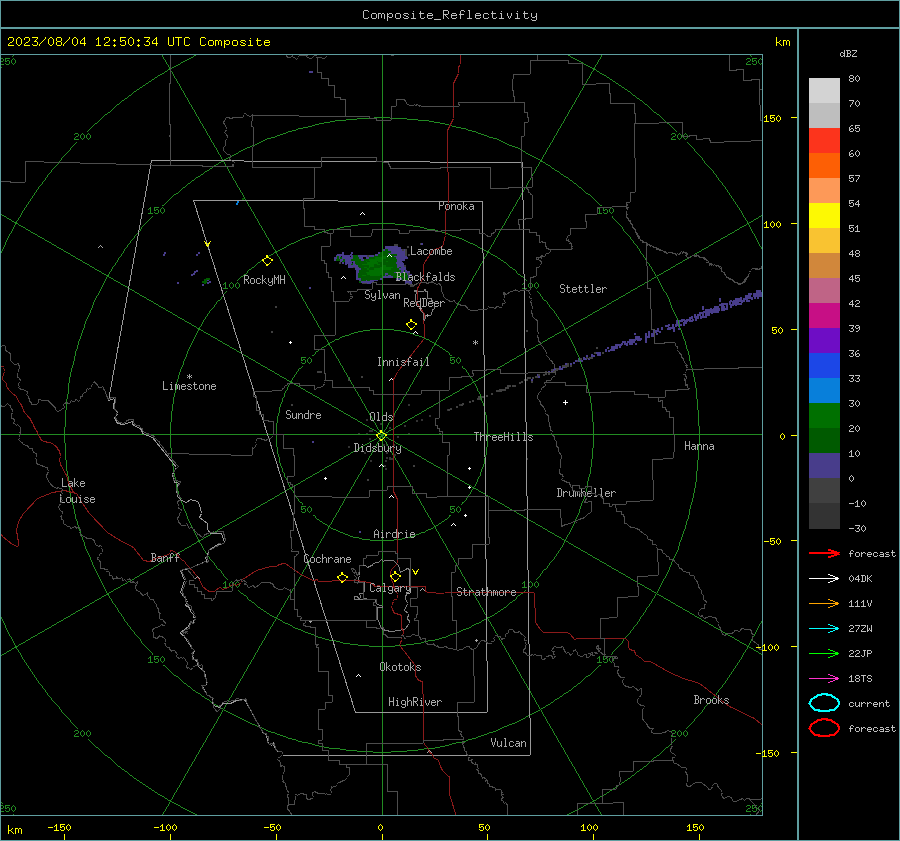Click the white 04DK arrow icon
Screen dimensions: 900x841
(824, 579)
